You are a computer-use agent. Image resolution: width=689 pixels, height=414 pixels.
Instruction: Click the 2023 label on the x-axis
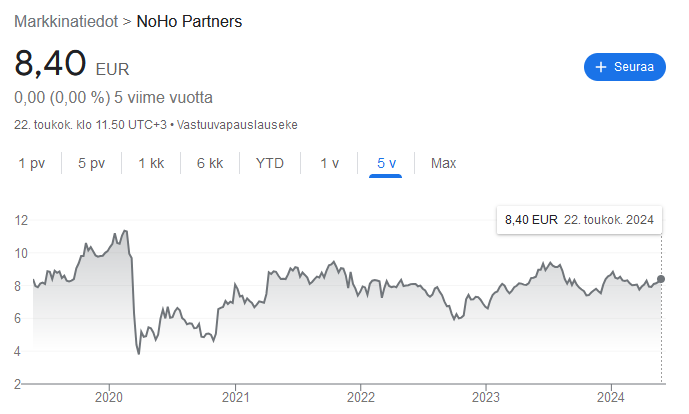[x=485, y=397]
